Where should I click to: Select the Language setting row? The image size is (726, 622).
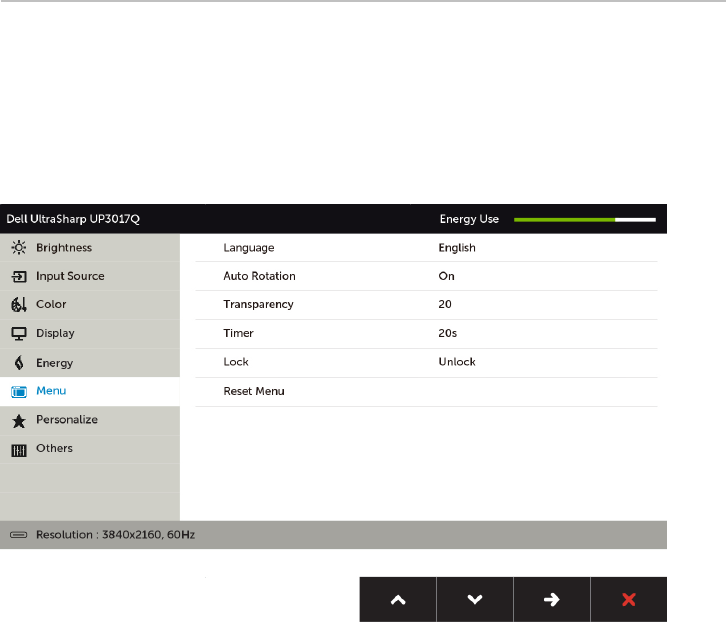[426, 248]
